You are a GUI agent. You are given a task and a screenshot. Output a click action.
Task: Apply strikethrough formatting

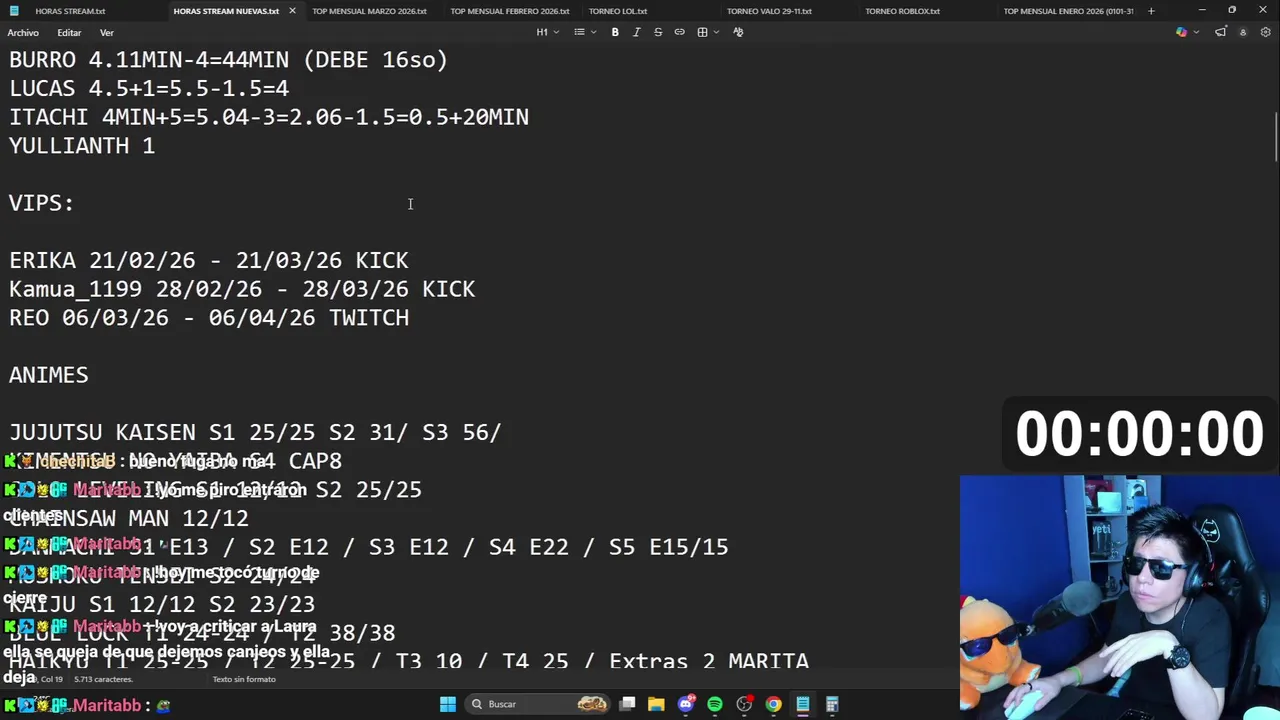coord(658,32)
